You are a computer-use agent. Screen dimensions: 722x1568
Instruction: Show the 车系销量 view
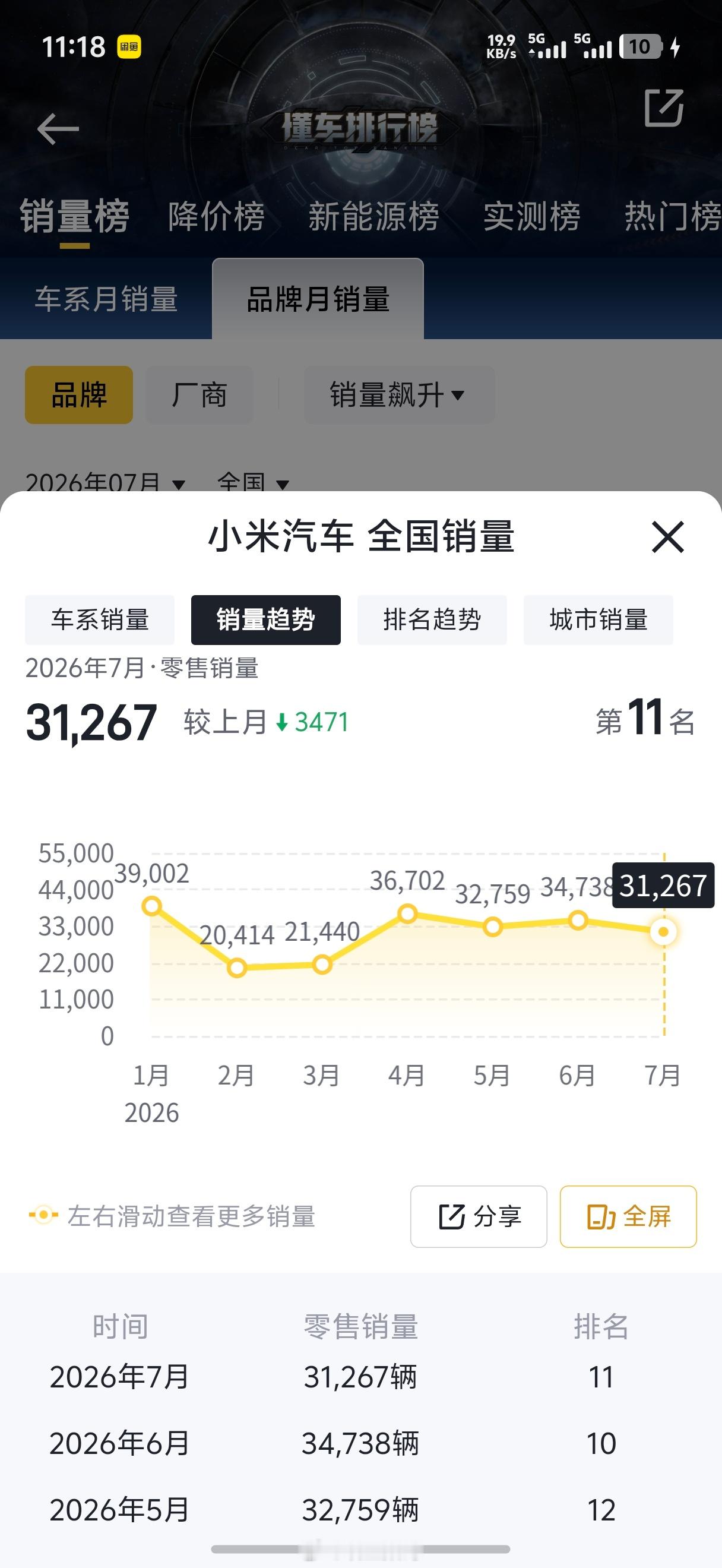click(100, 619)
